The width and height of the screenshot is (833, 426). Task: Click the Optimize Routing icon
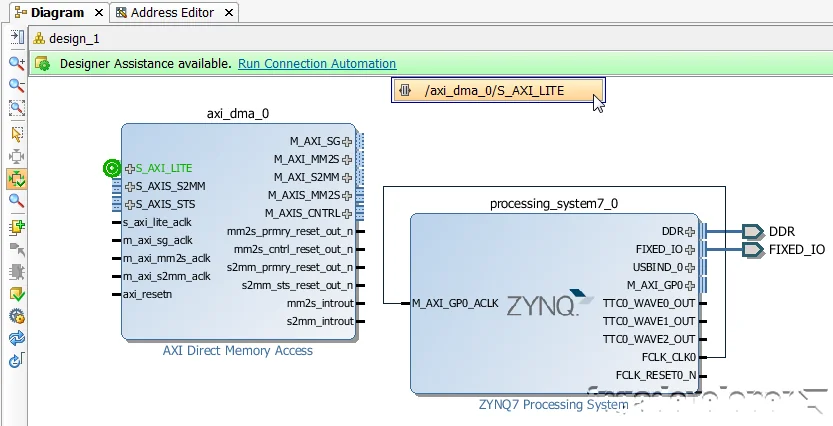pos(17,360)
